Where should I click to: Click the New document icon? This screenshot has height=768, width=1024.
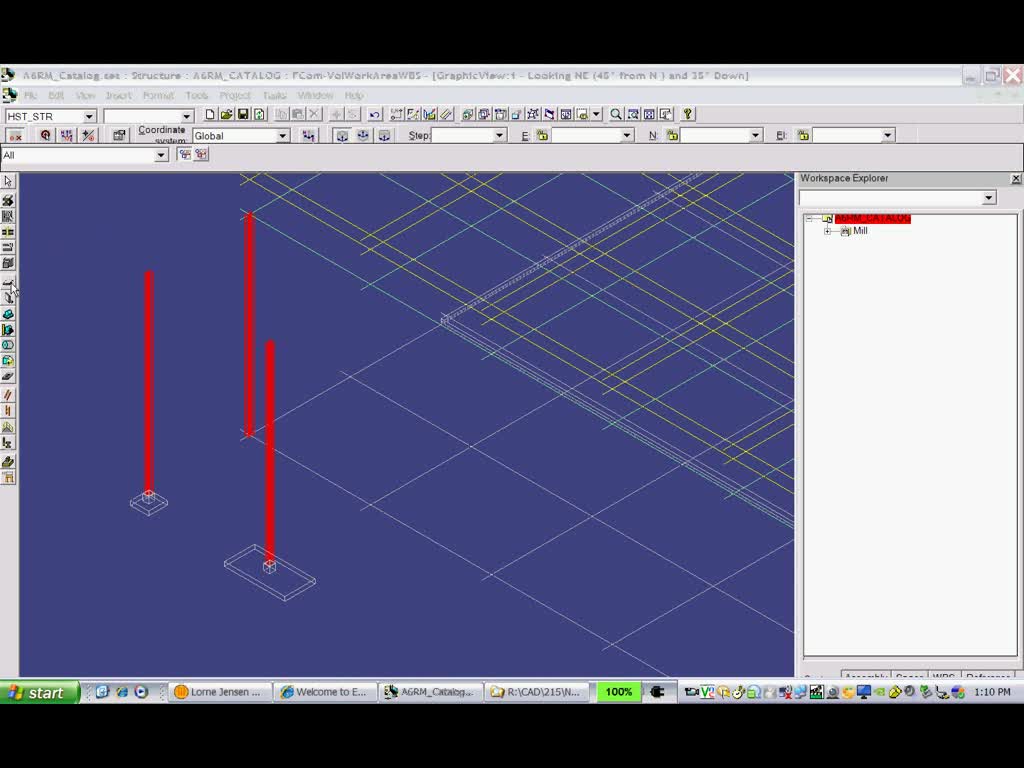(x=210, y=114)
